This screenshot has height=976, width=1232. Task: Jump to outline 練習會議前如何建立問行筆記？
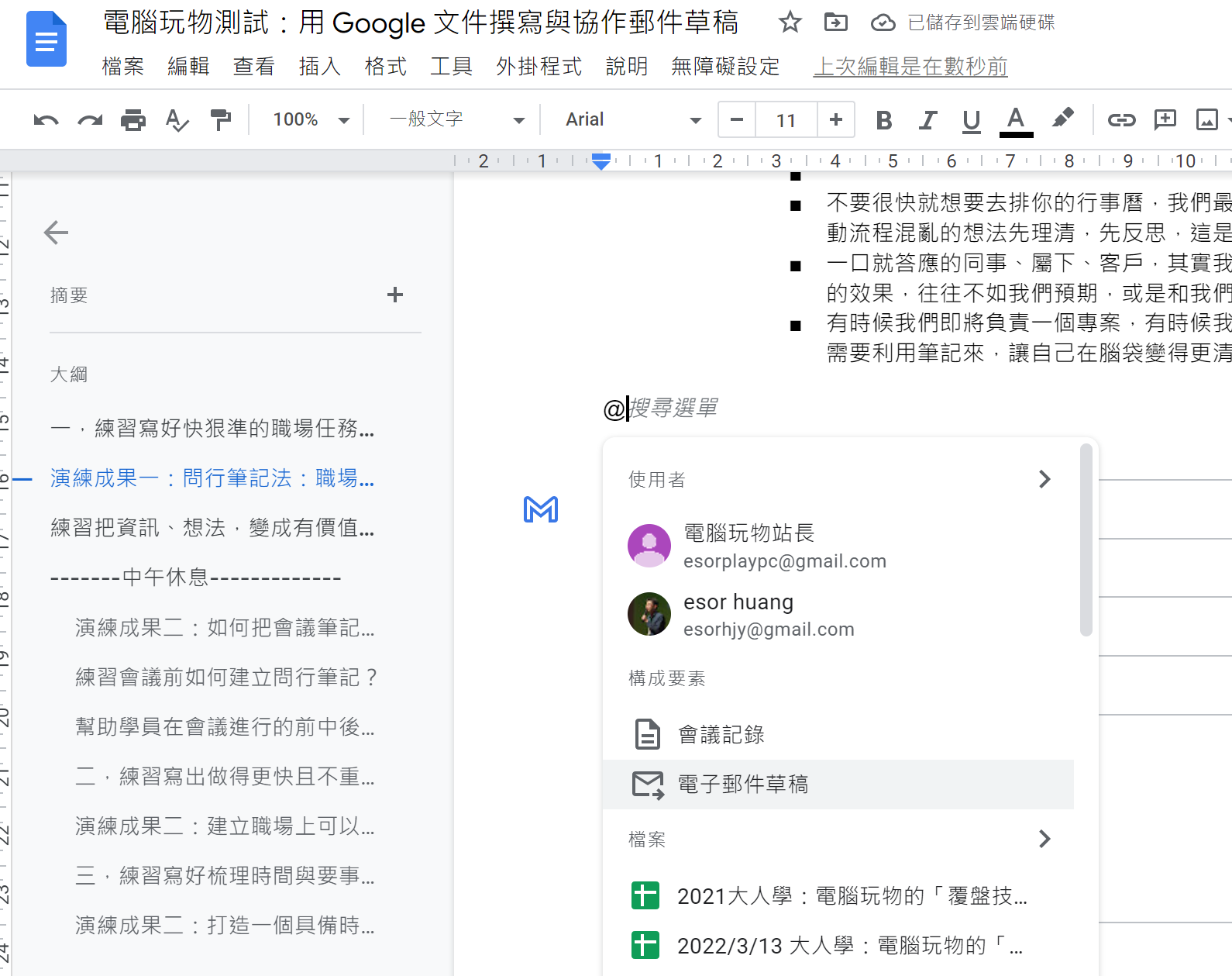tap(226, 677)
